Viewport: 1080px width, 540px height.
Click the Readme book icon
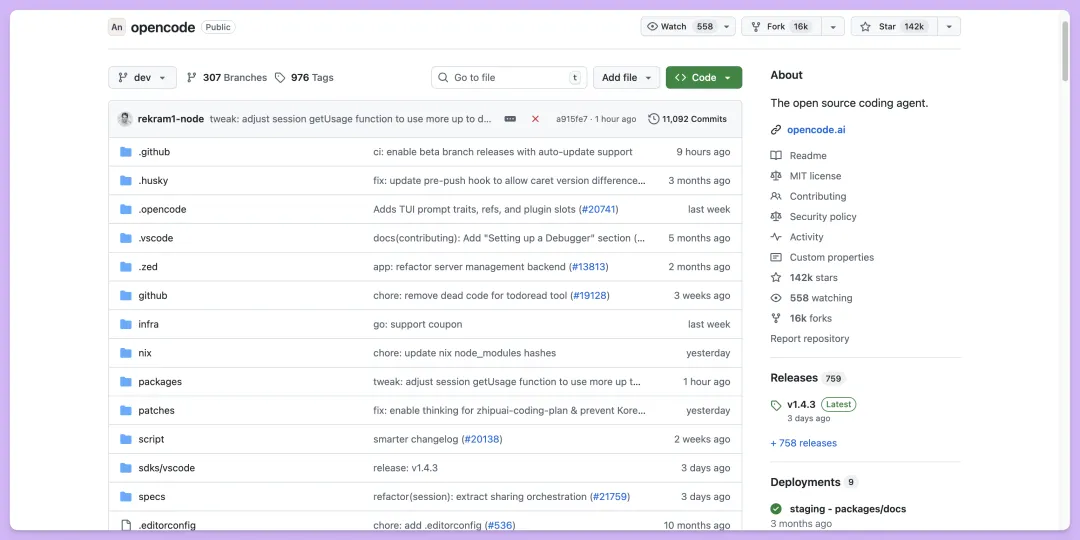coord(776,156)
